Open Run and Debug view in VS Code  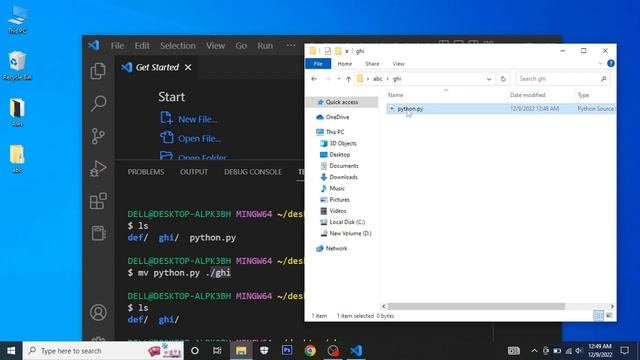98,168
